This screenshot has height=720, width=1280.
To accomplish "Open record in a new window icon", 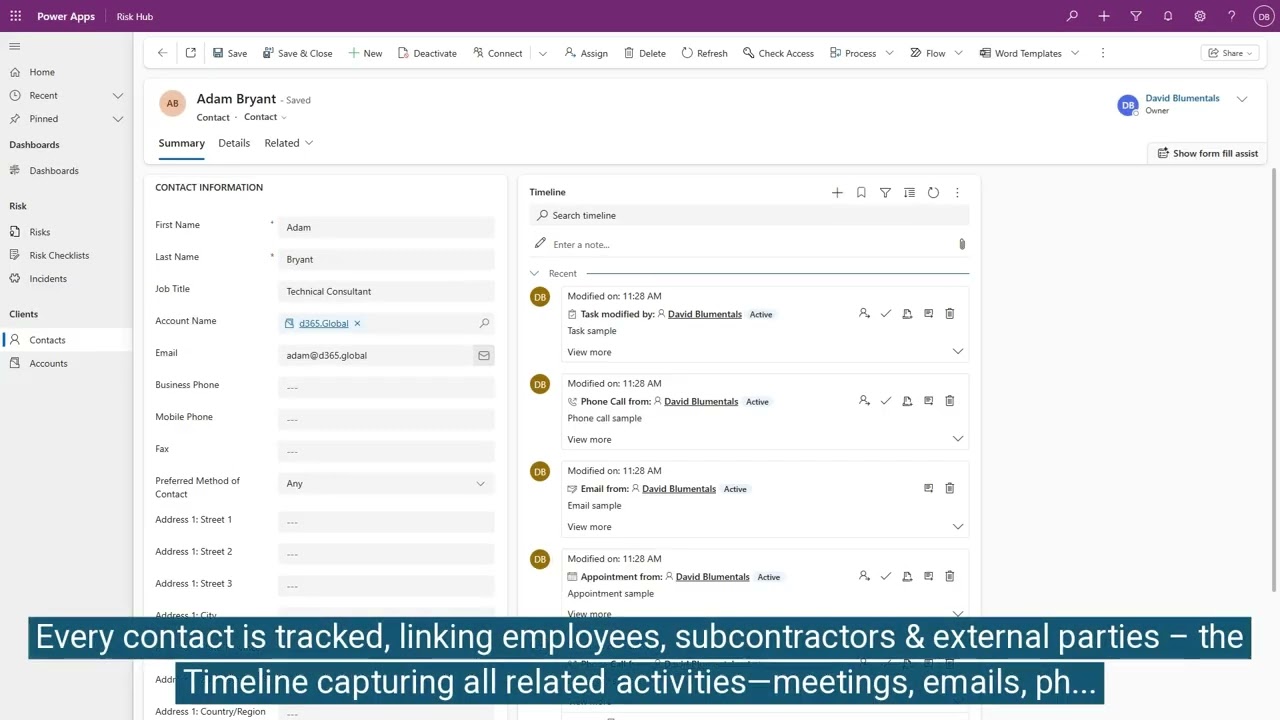I will [190, 53].
